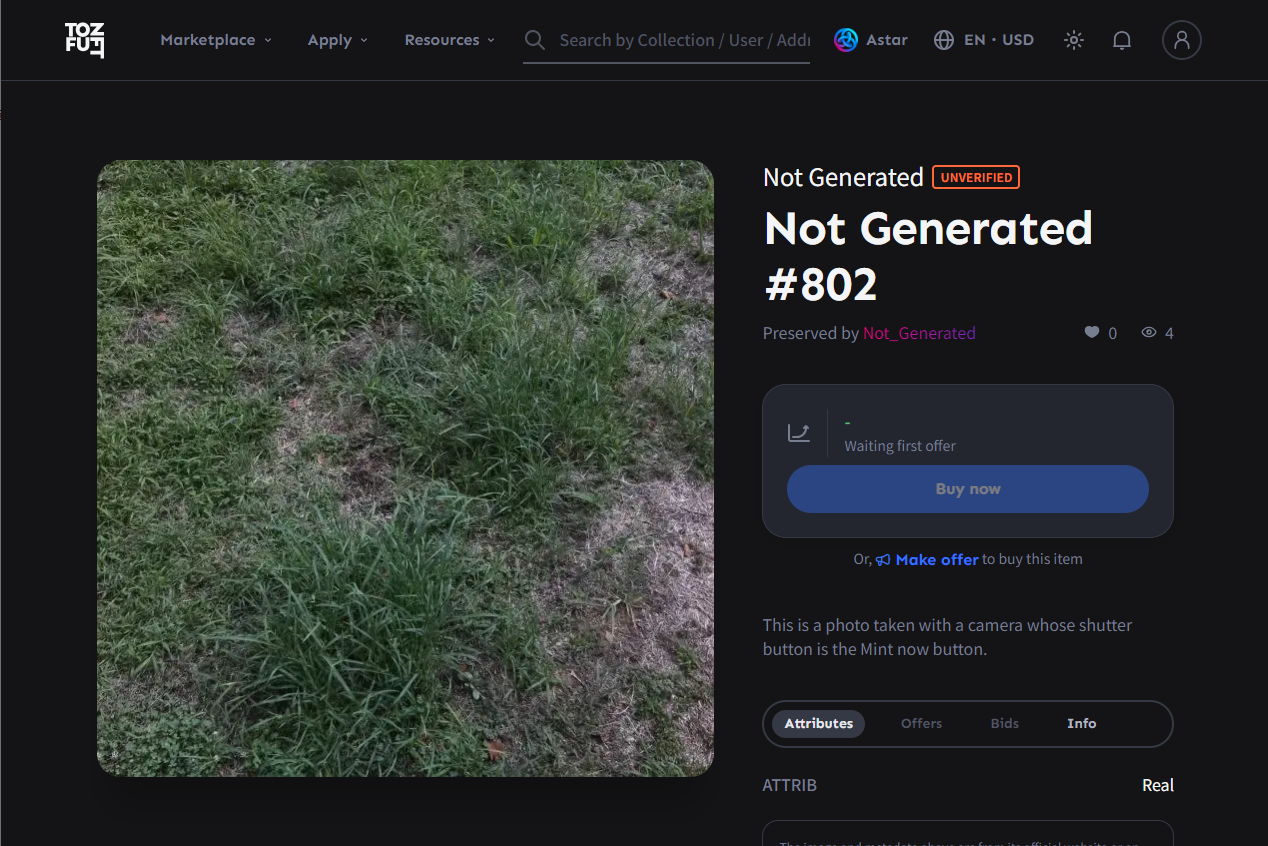The width and height of the screenshot is (1268, 846).
Task: Open the Not_Generated creator link
Action: pyautogui.click(x=919, y=333)
